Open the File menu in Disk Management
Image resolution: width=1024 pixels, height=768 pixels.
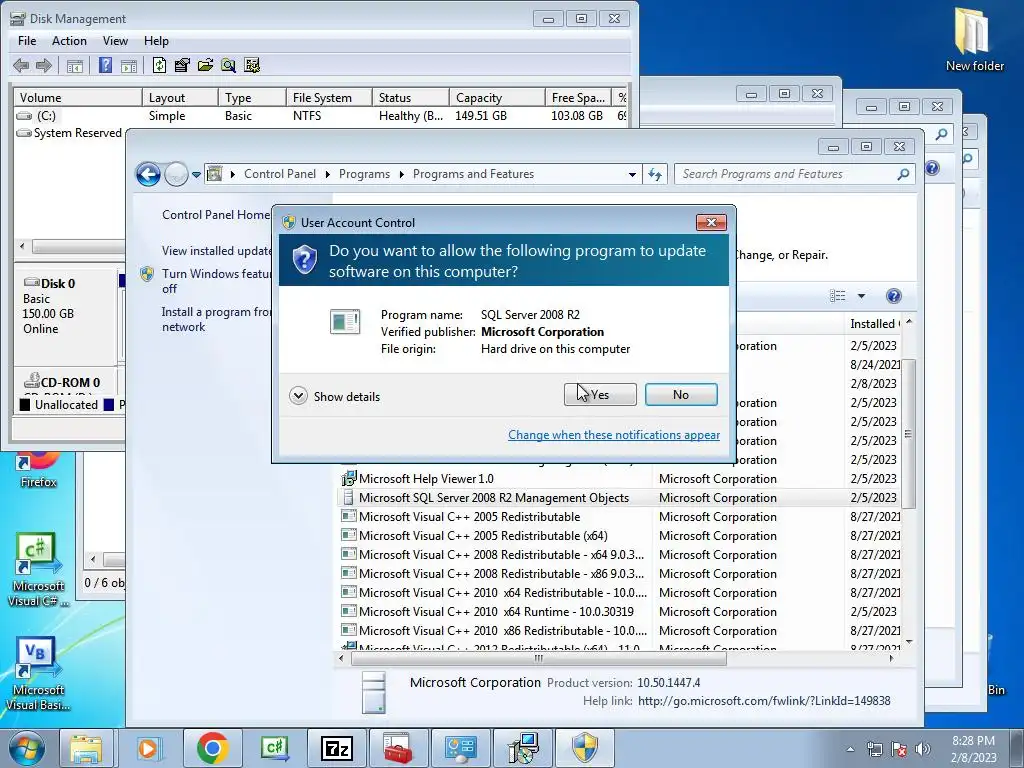[x=27, y=40]
